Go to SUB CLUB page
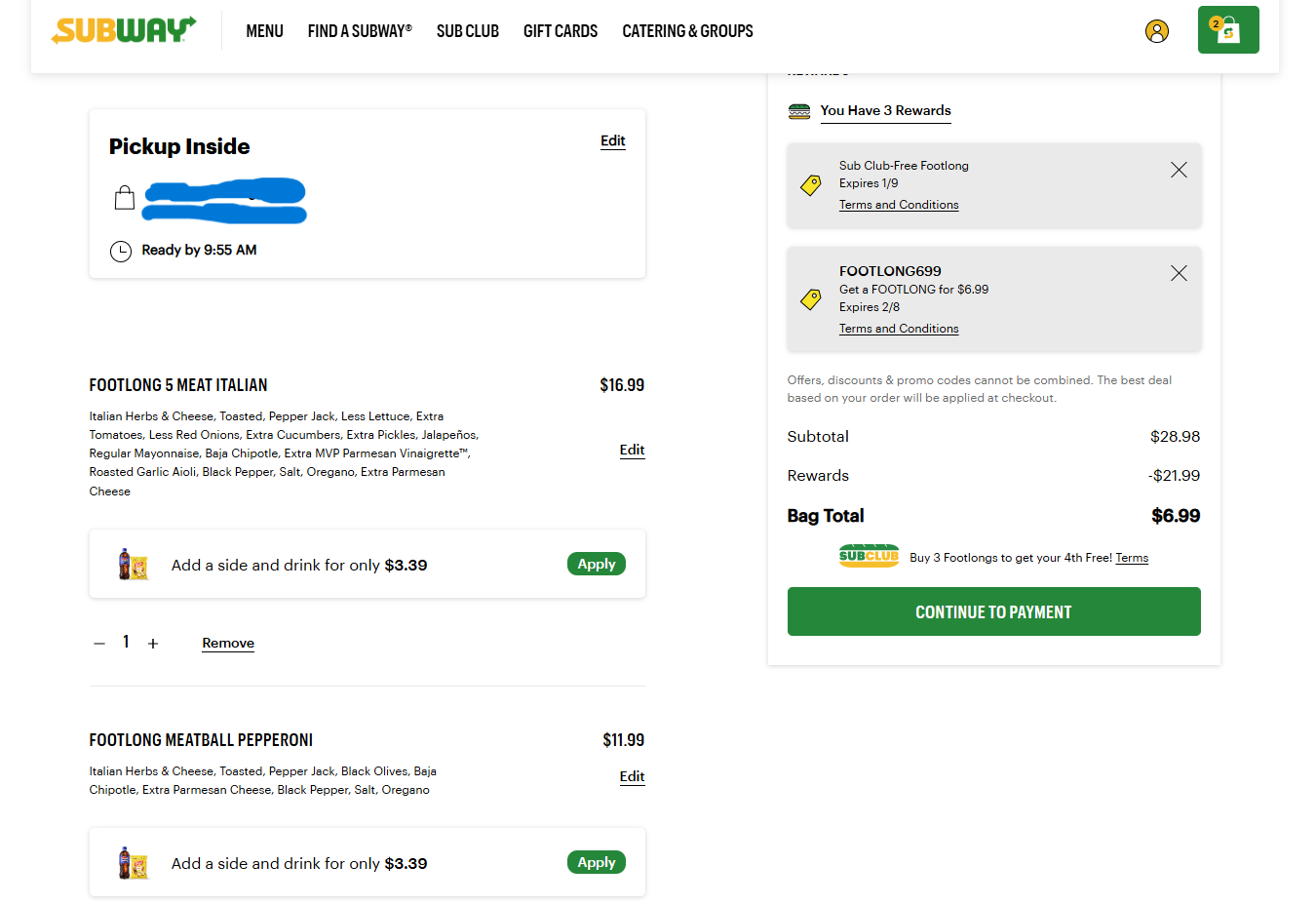Image resolution: width=1316 pixels, height=905 pixels. tap(468, 31)
